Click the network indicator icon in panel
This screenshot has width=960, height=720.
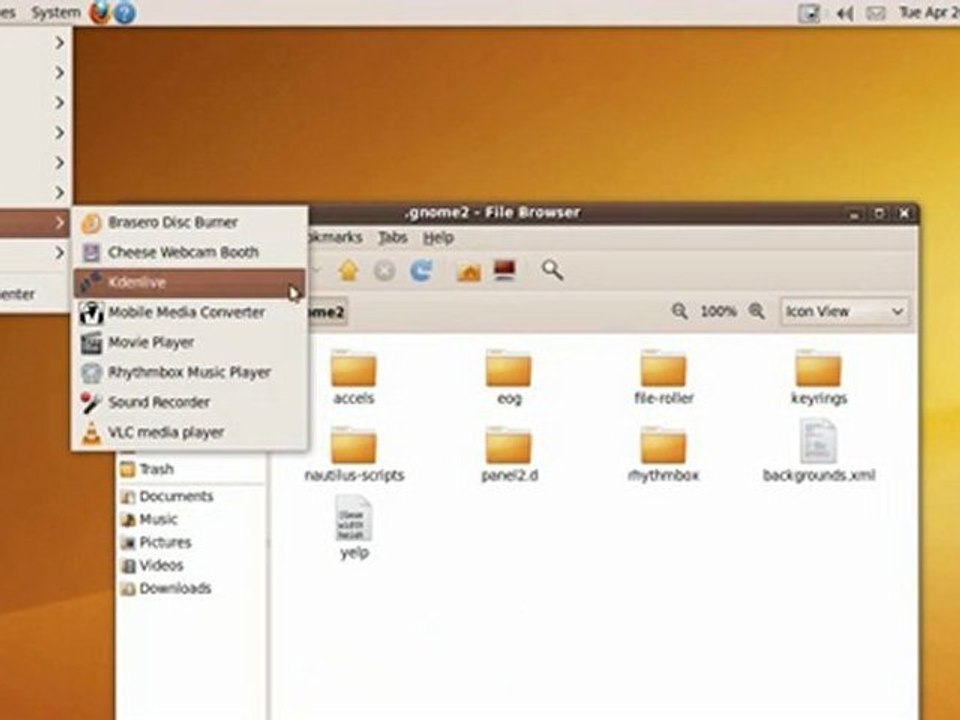coord(809,13)
